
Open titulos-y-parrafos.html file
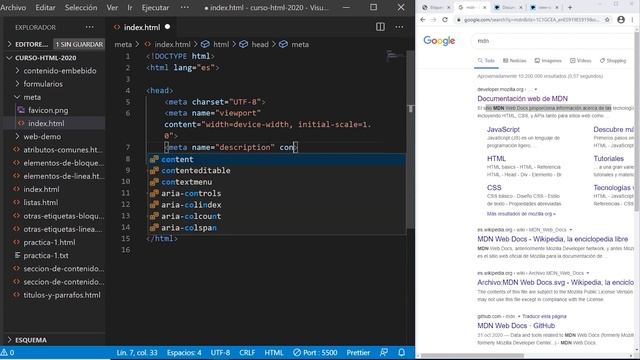tap(62, 295)
